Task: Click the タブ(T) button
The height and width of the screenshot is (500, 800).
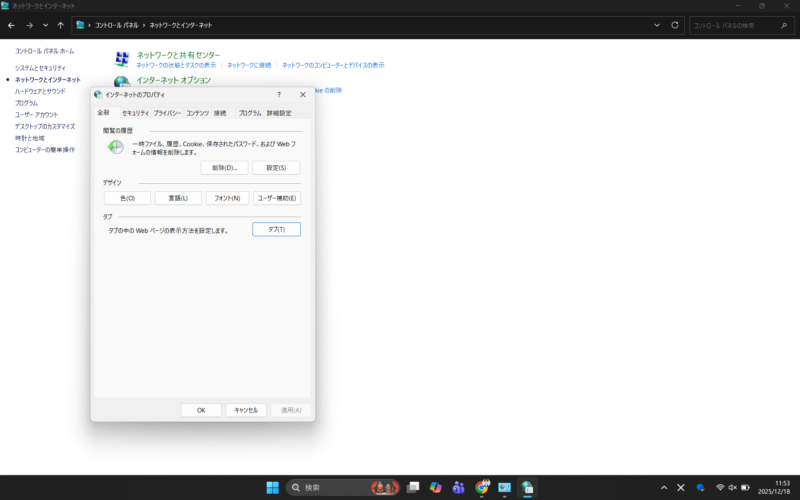Action: [276, 229]
